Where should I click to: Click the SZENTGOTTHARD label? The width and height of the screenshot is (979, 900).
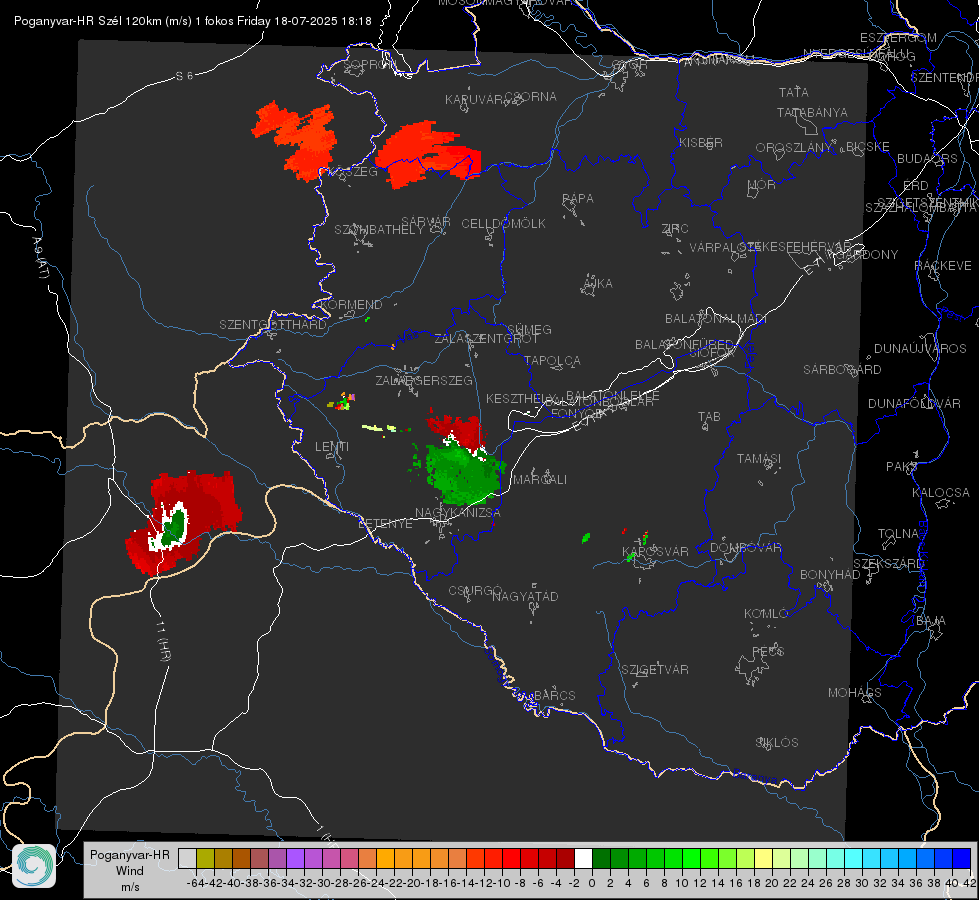point(273,324)
